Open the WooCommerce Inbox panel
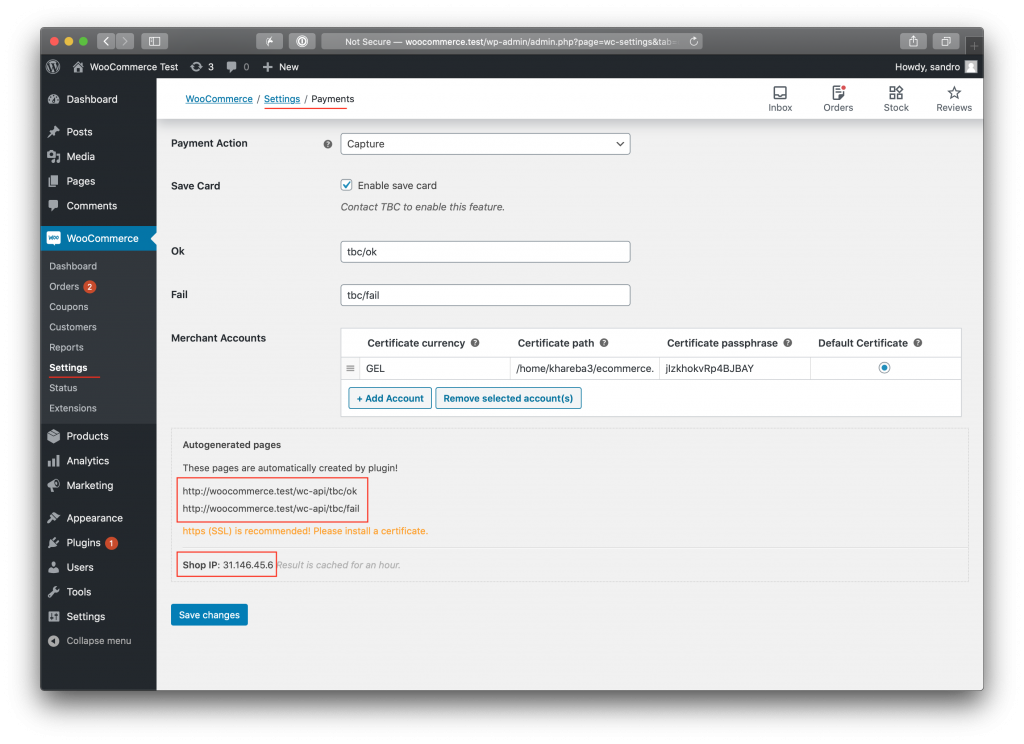Screen dimensions: 1024x744 click(x=780, y=96)
